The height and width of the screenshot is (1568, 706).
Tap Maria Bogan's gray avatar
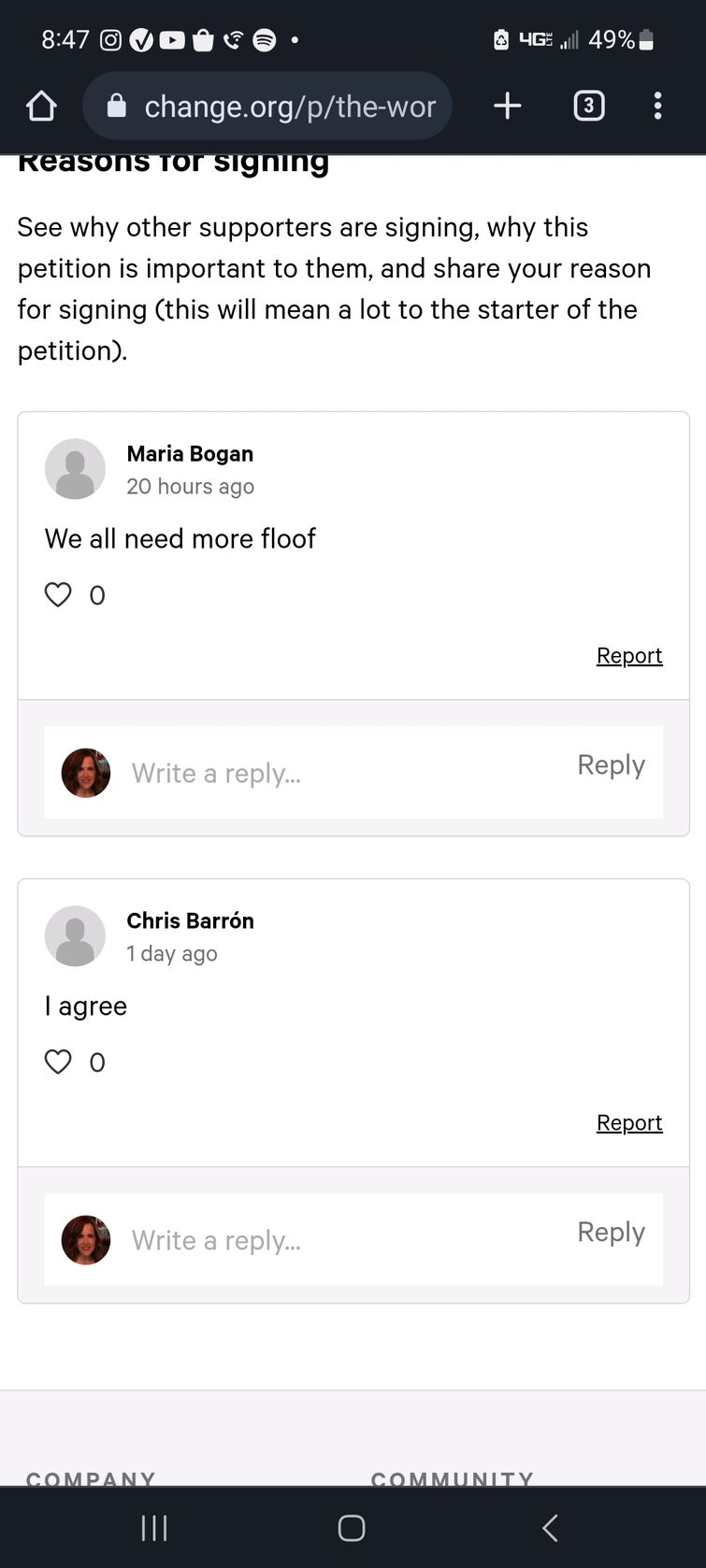[75, 469]
